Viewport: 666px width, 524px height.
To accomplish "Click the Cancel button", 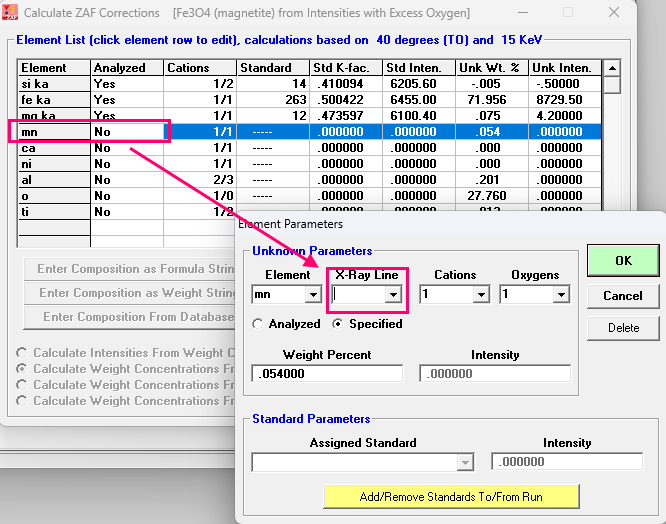I will point(623,296).
